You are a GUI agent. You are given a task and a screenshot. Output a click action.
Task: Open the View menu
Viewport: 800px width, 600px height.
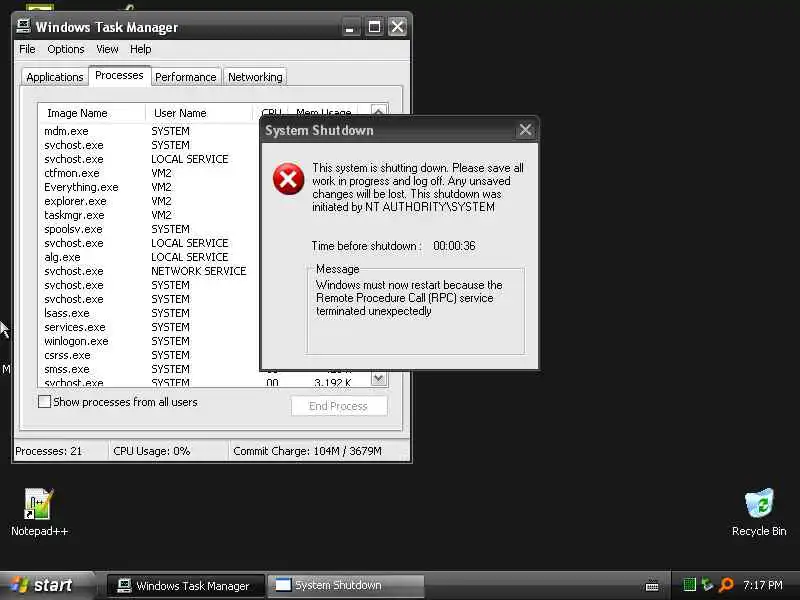click(x=107, y=49)
